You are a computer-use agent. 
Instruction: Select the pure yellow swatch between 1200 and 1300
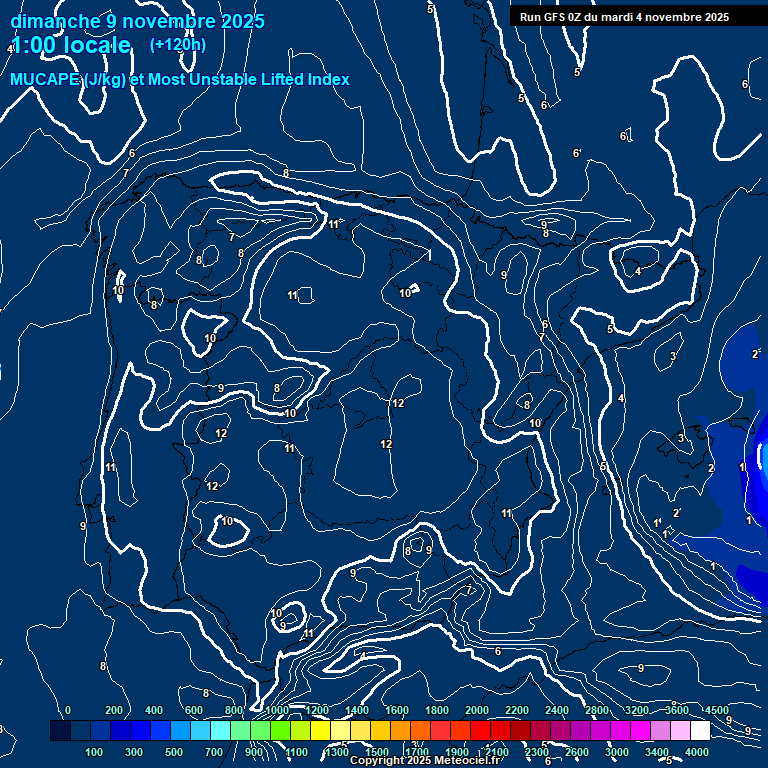click(x=320, y=730)
